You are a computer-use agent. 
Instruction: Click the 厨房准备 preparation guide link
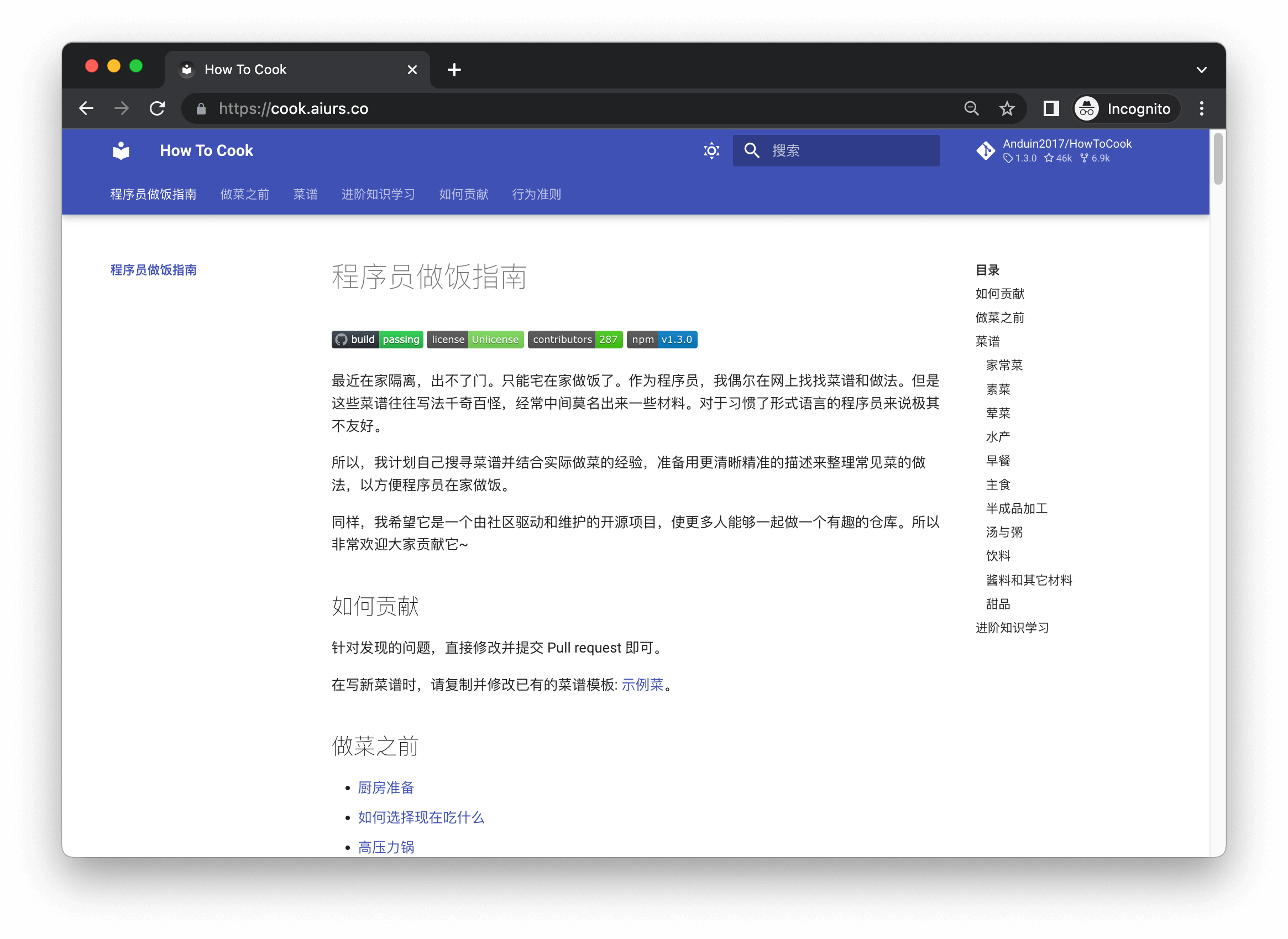[385, 787]
